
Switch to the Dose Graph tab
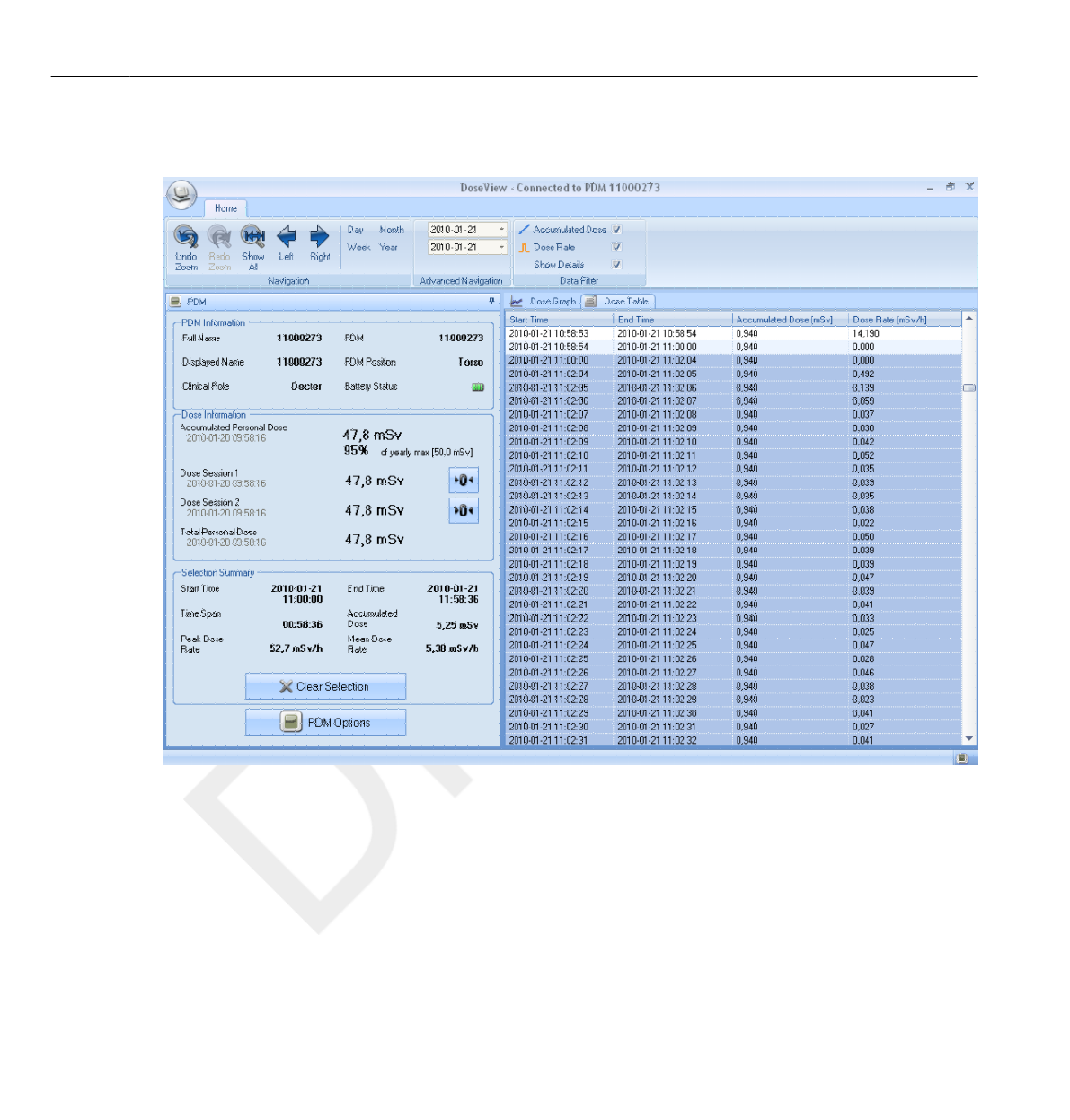click(x=544, y=302)
